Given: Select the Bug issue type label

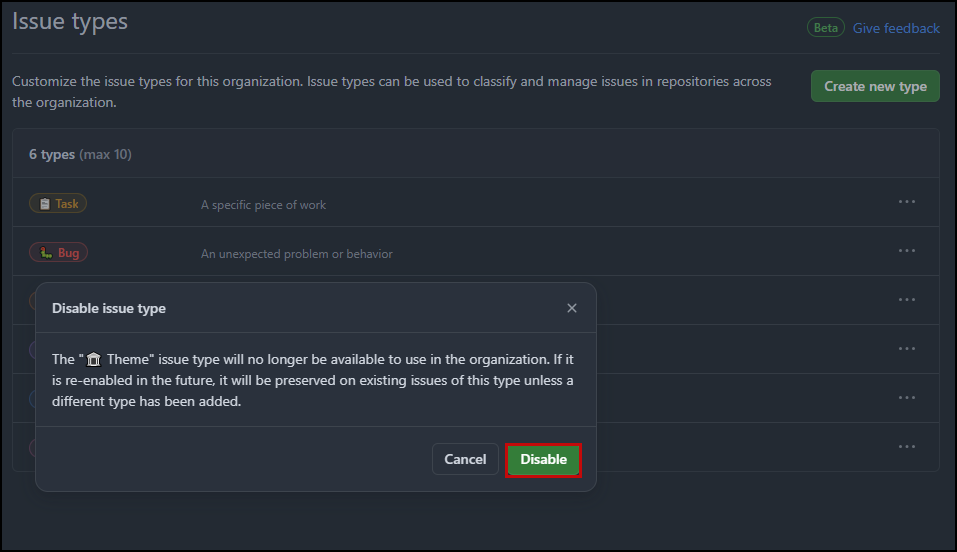Looking at the screenshot, I should coord(59,253).
